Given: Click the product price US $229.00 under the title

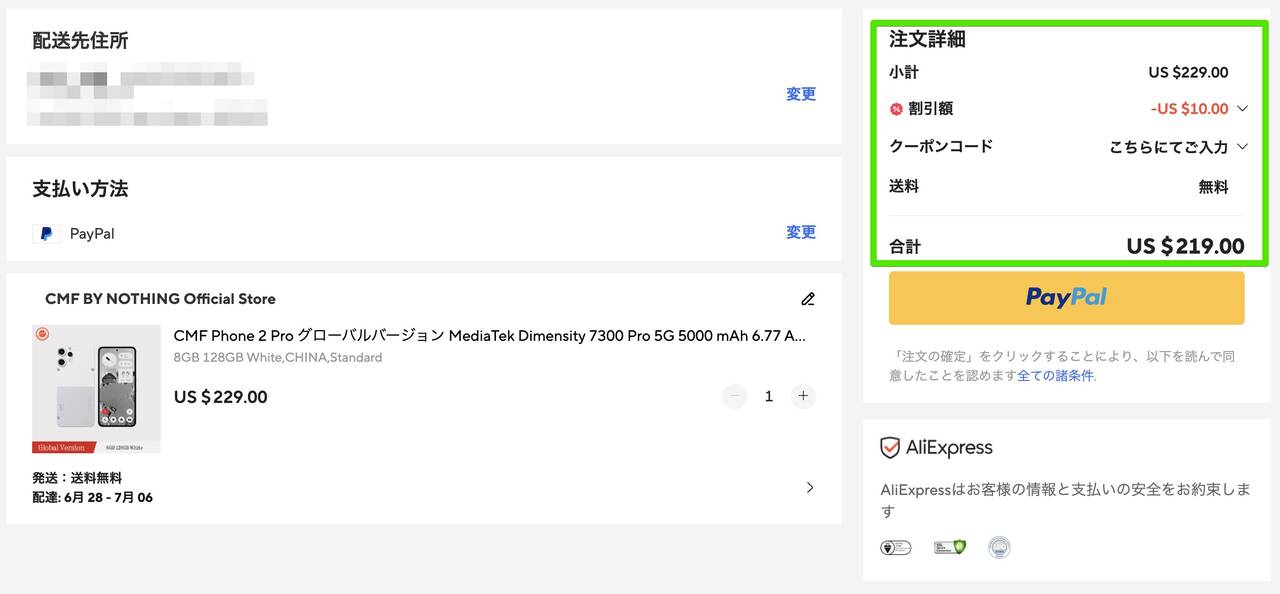Looking at the screenshot, I should 221,397.
